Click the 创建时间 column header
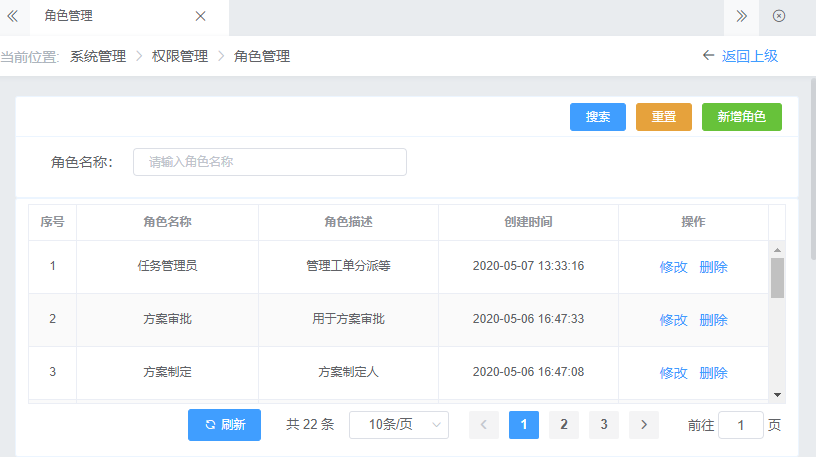Viewport: 816px width, 457px height. tap(528, 222)
